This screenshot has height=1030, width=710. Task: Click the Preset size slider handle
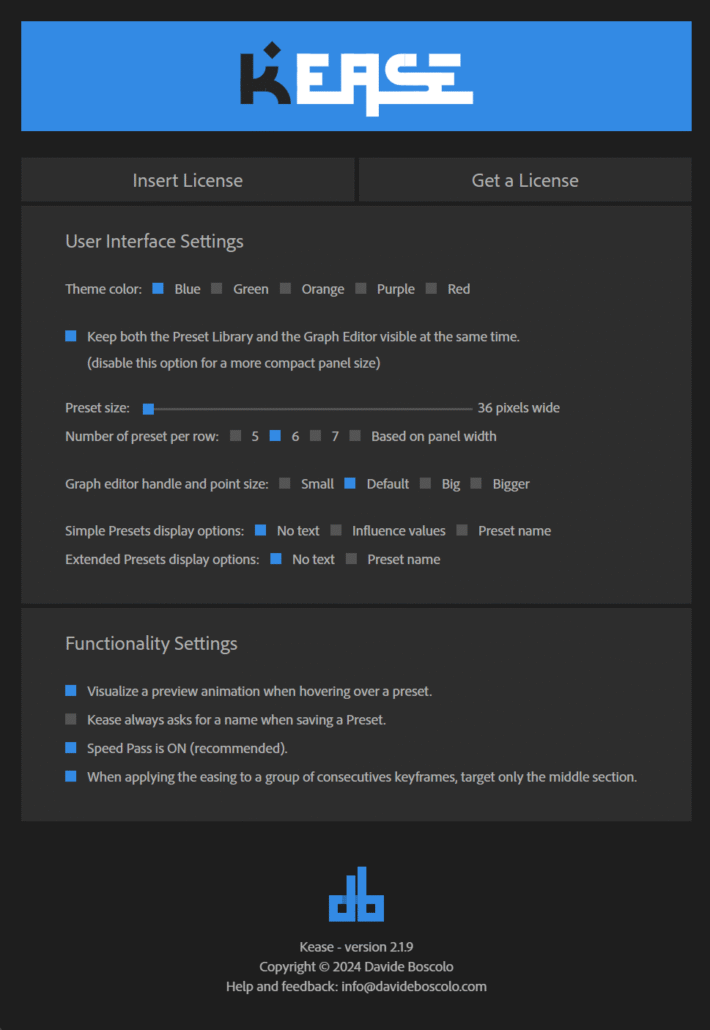148,408
